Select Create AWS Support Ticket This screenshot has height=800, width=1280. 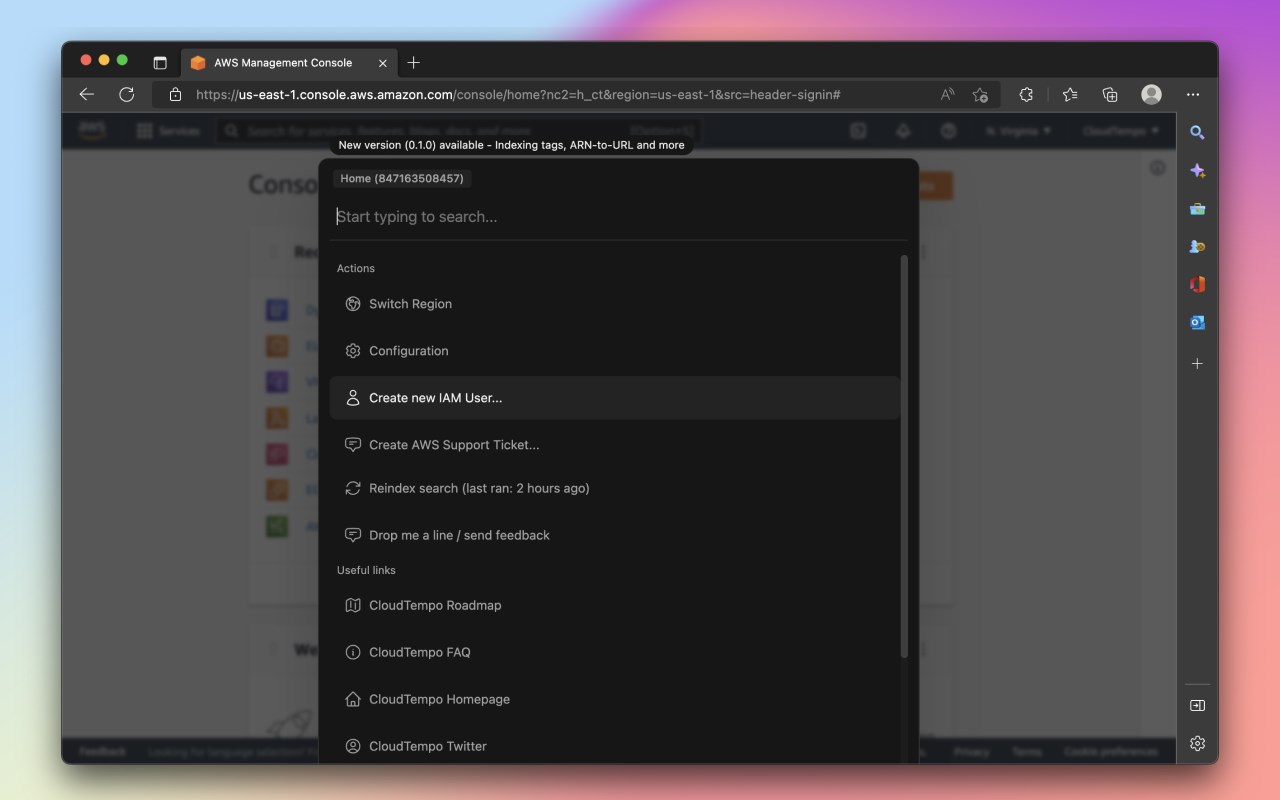(615, 445)
